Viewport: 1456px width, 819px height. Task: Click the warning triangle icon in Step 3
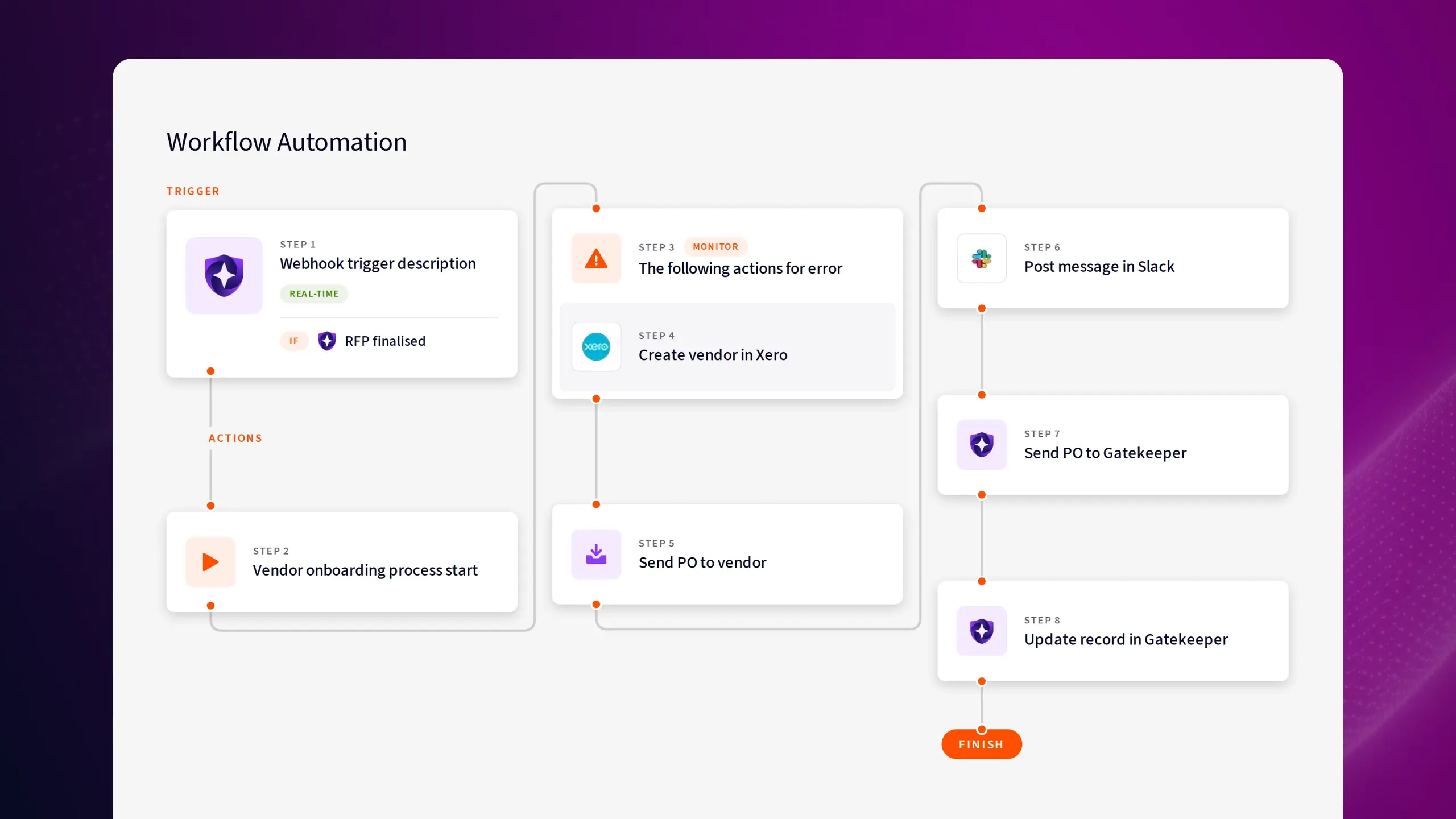click(596, 258)
